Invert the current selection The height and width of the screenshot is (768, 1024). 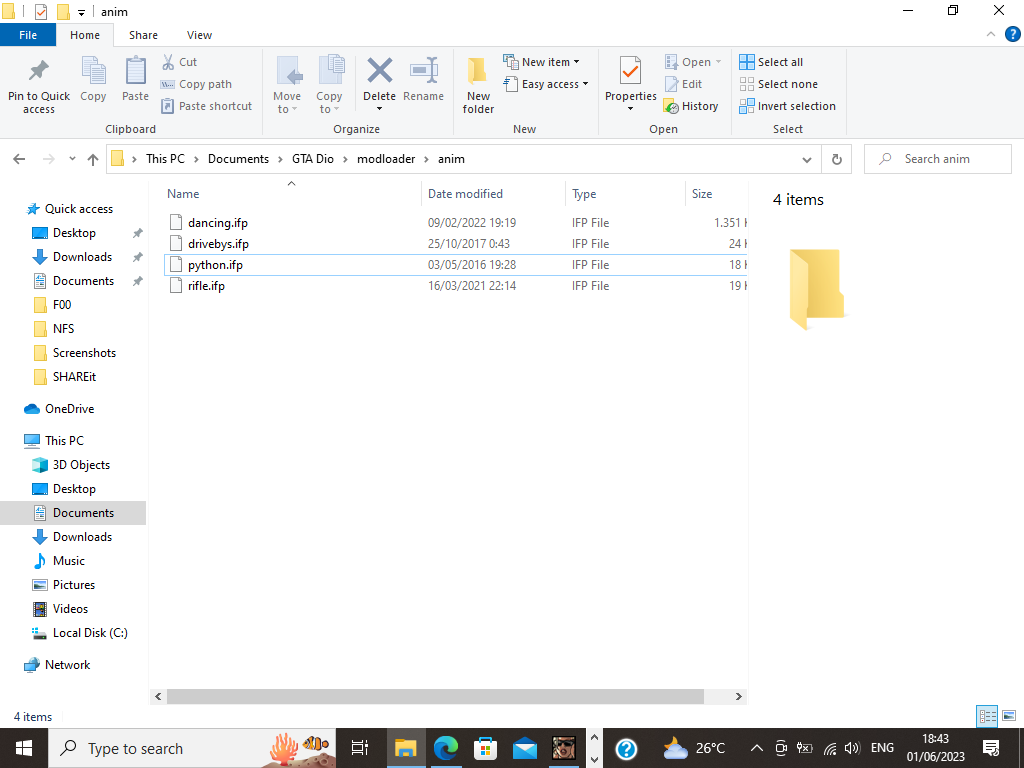click(x=788, y=106)
